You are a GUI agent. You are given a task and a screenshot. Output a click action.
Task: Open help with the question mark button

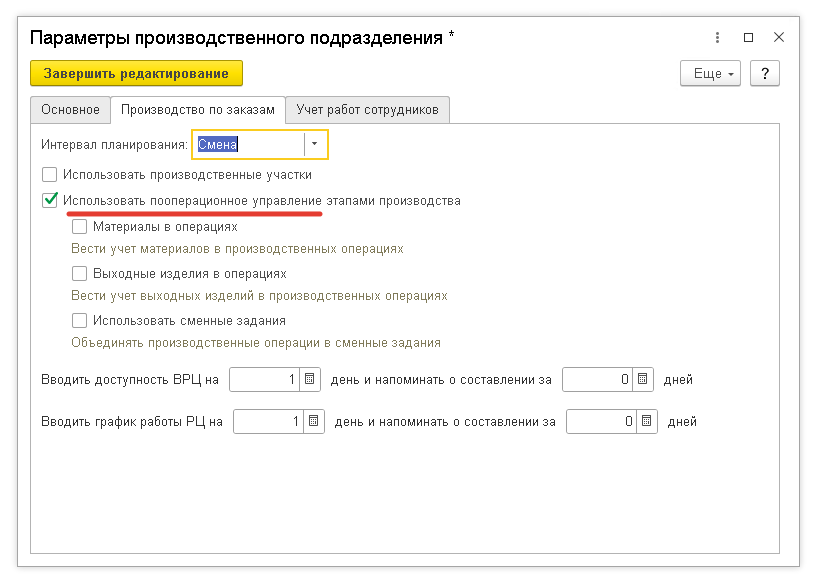pyautogui.click(x=765, y=74)
